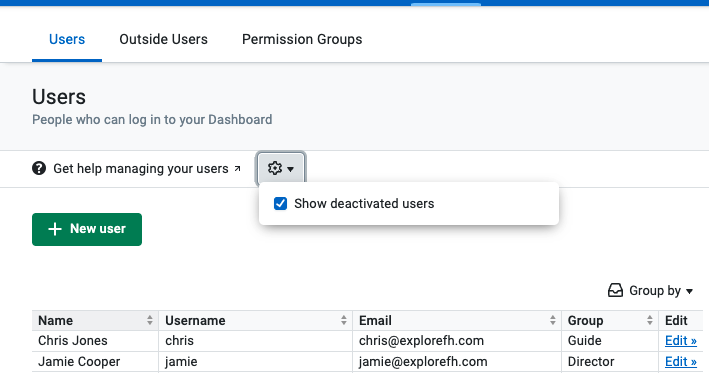Image resolution: width=709 pixels, height=373 pixels.
Task: Uncheck Show deactivated users checkbox
Action: point(280,203)
